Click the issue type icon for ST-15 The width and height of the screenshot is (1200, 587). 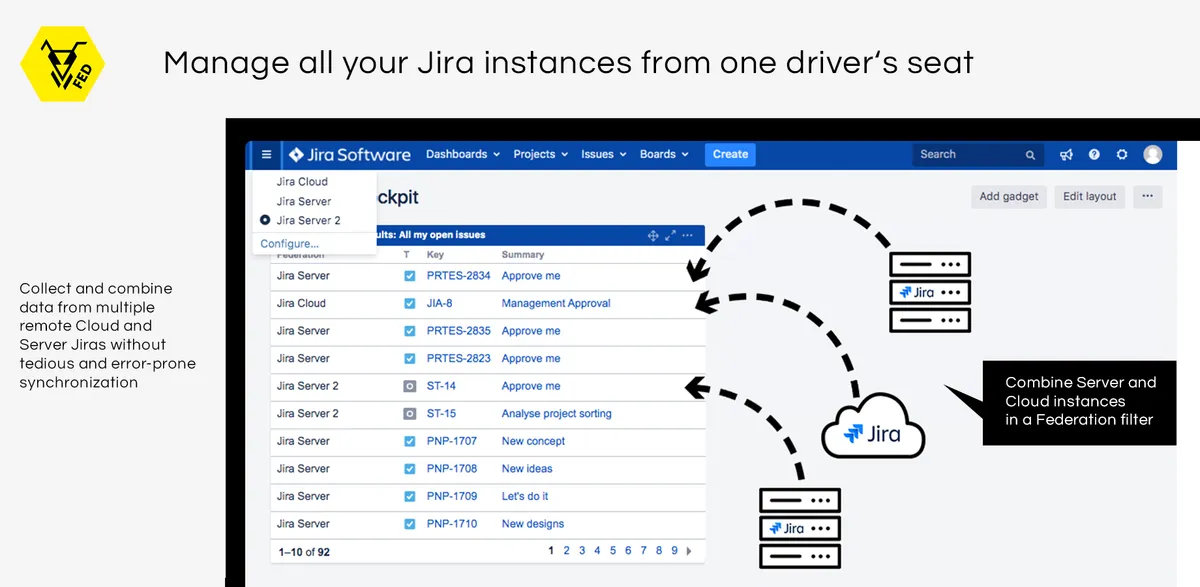click(410, 413)
